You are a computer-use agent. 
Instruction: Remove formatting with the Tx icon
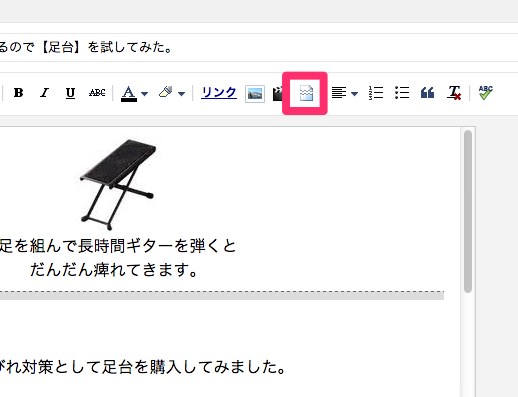(x=454, y=93)
